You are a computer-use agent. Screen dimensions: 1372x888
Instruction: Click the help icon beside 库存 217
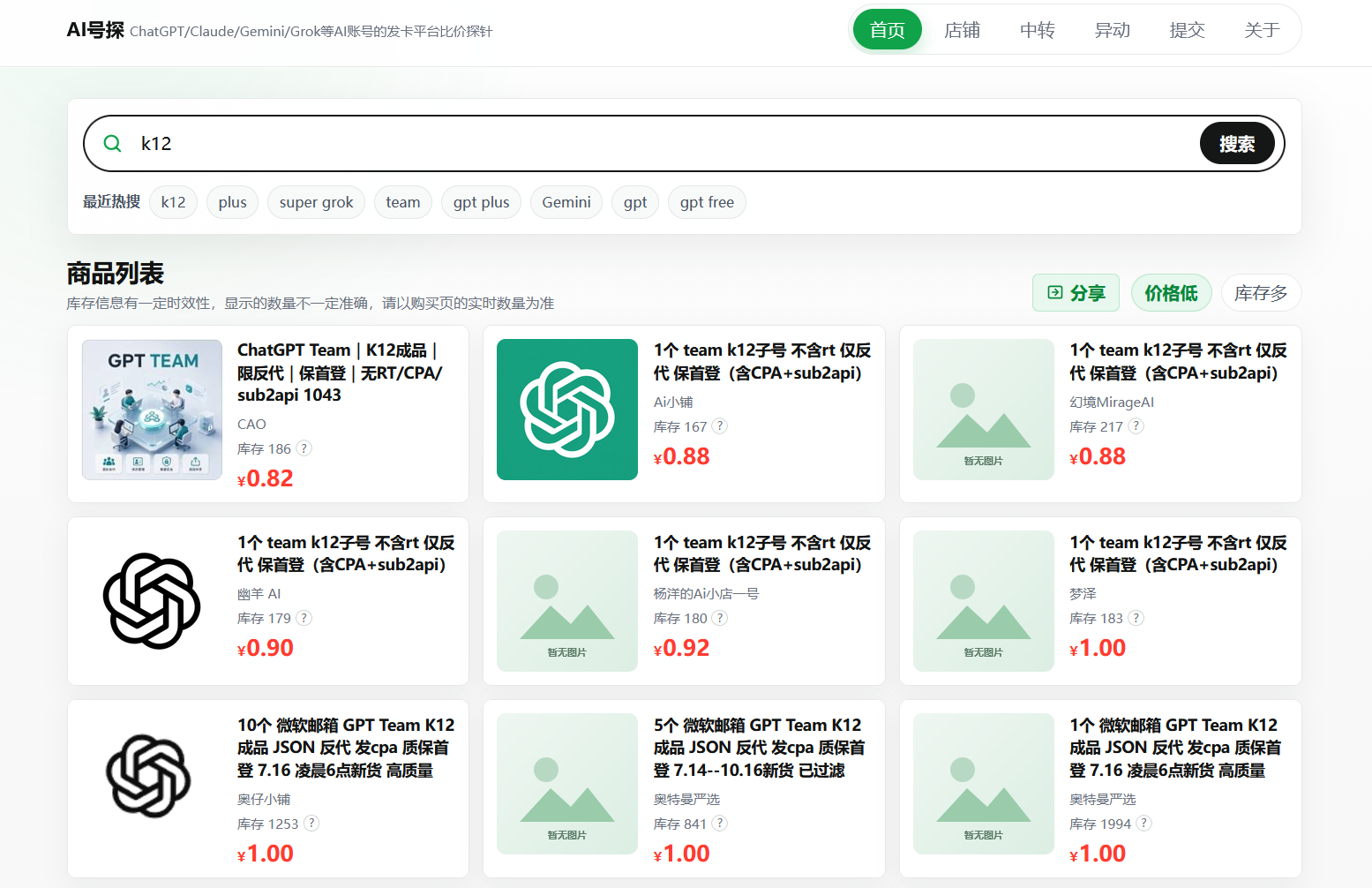click(1136, 426)
